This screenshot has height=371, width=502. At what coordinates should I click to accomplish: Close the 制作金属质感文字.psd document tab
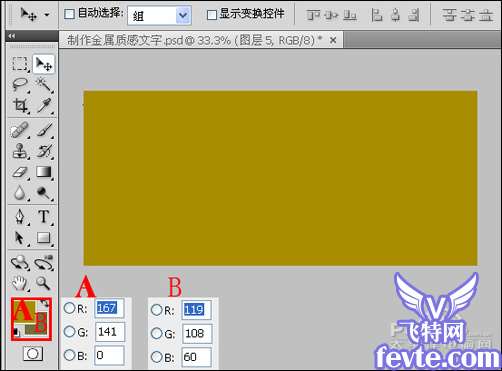pos(333,41)
